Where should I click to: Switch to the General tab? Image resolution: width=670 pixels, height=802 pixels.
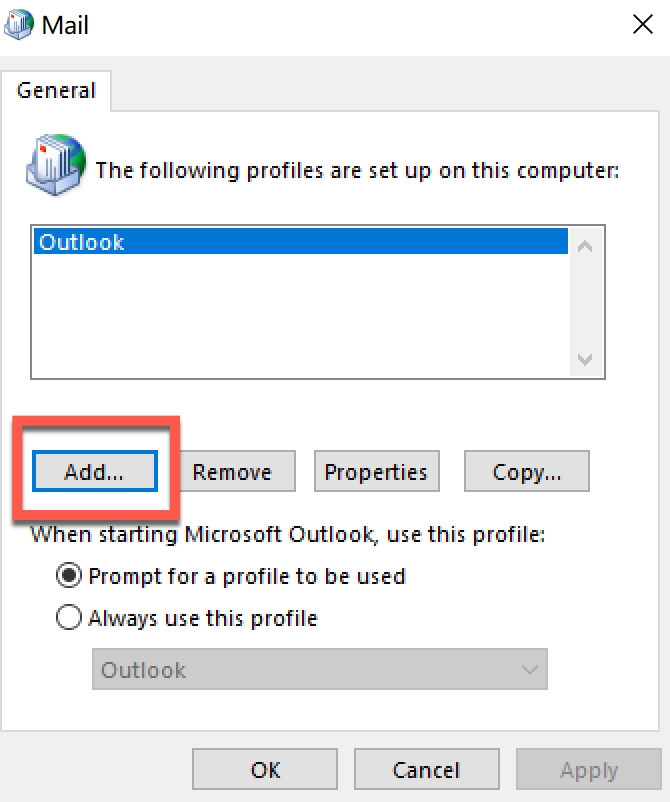click(57, 91)
